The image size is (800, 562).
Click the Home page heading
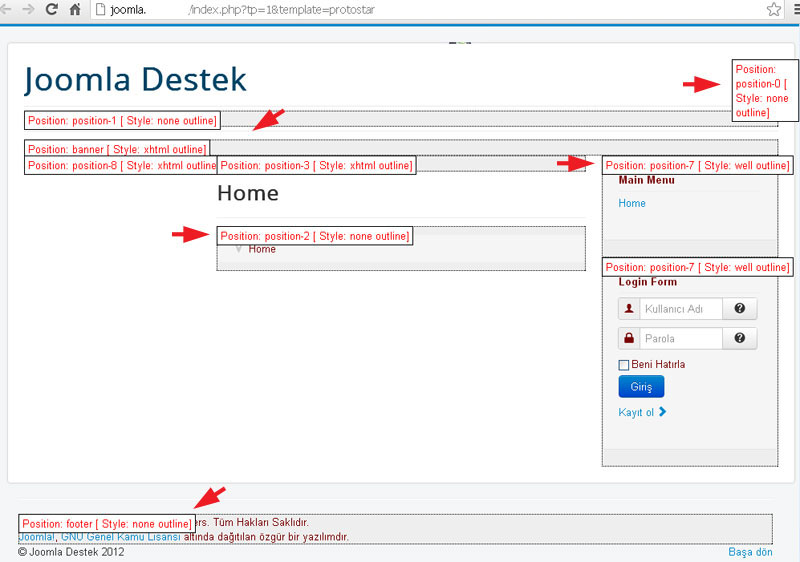[248, 193]
